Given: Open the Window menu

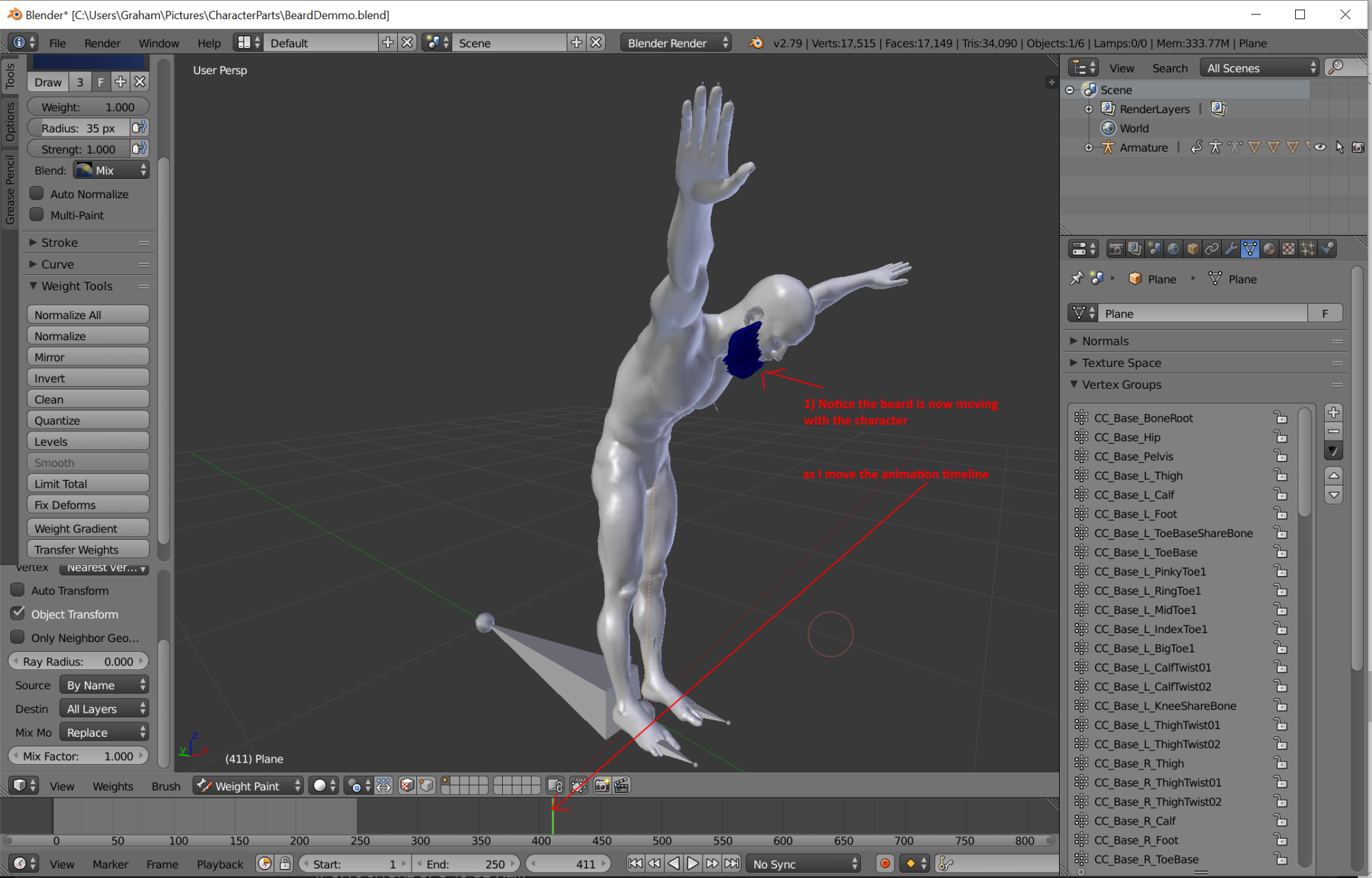Looking at the screenshot, I should pyautogui.click(x=158, y=43).
